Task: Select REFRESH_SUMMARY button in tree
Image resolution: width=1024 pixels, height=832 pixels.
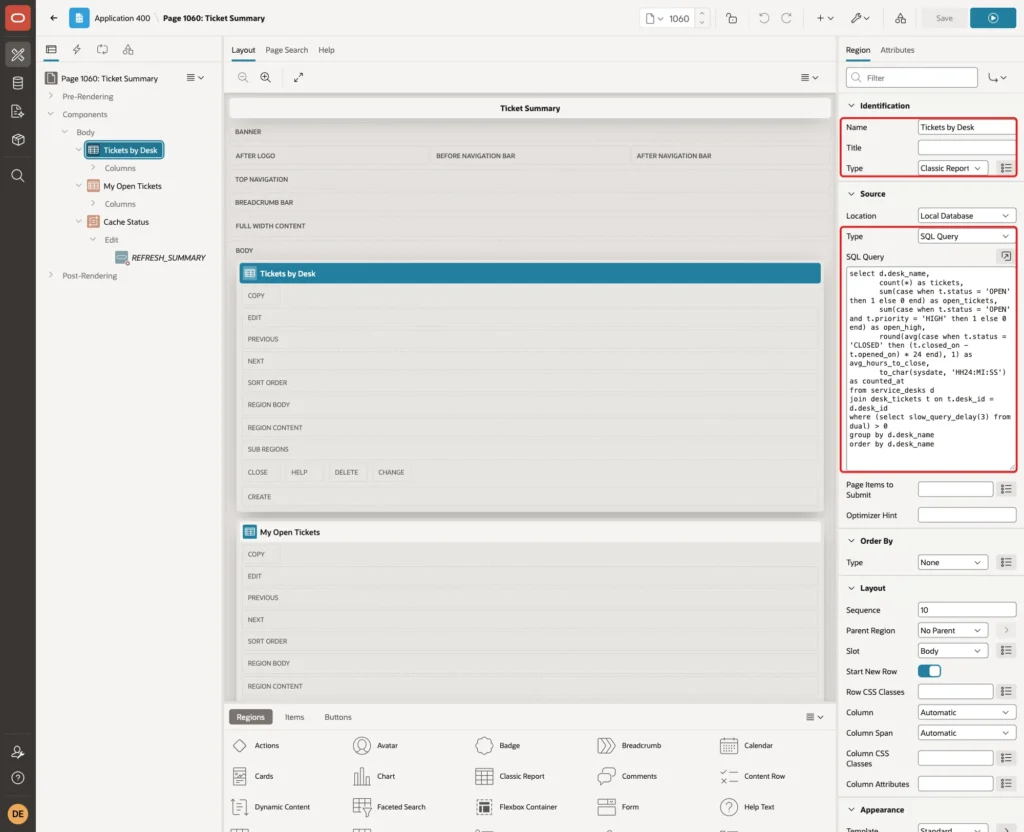Action: point(168,258)
